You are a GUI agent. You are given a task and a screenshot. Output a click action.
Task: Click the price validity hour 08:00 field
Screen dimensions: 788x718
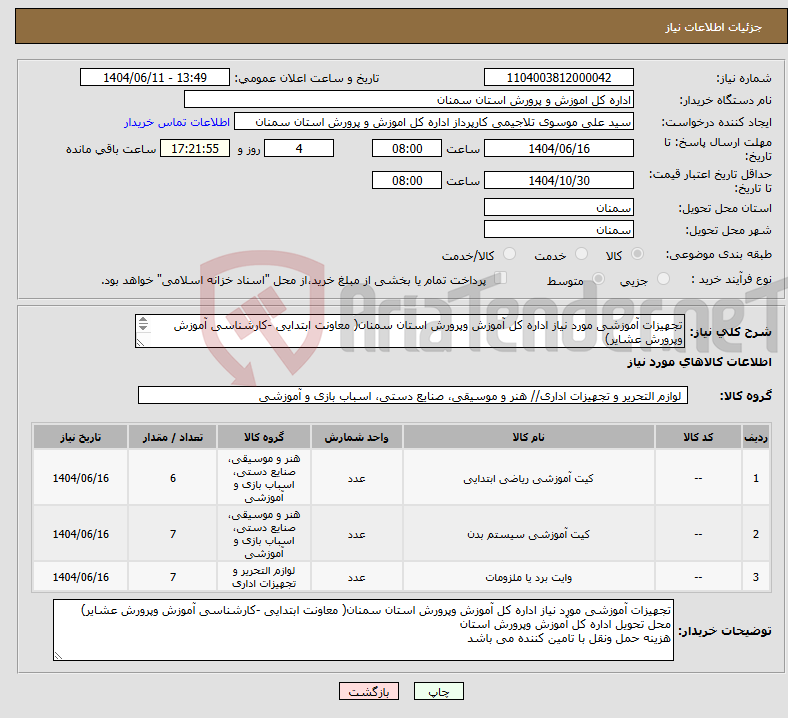(407, 180)
